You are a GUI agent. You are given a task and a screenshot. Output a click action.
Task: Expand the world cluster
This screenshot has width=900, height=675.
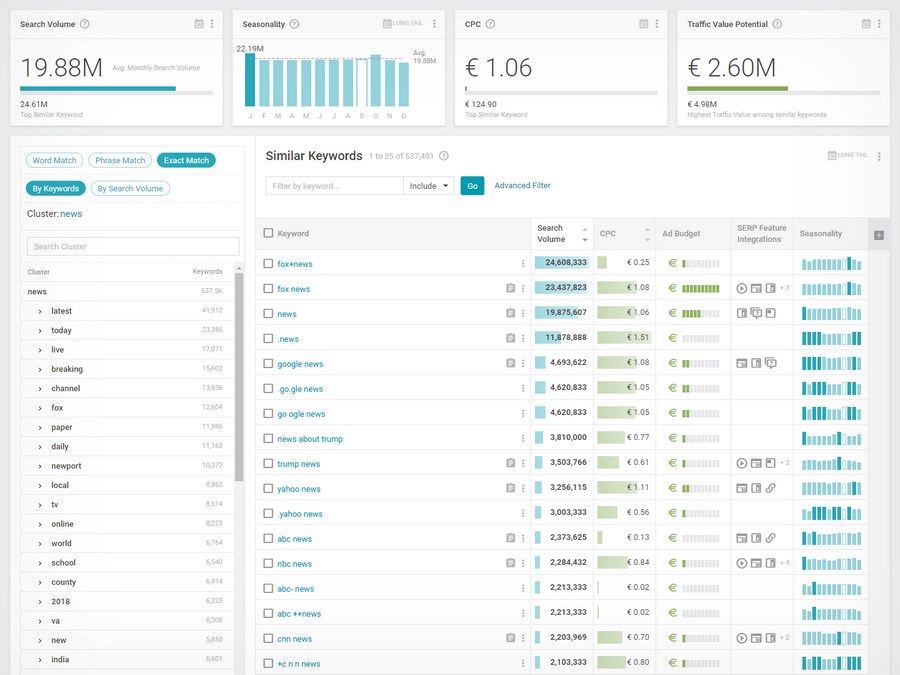click(x=40, y=544)
